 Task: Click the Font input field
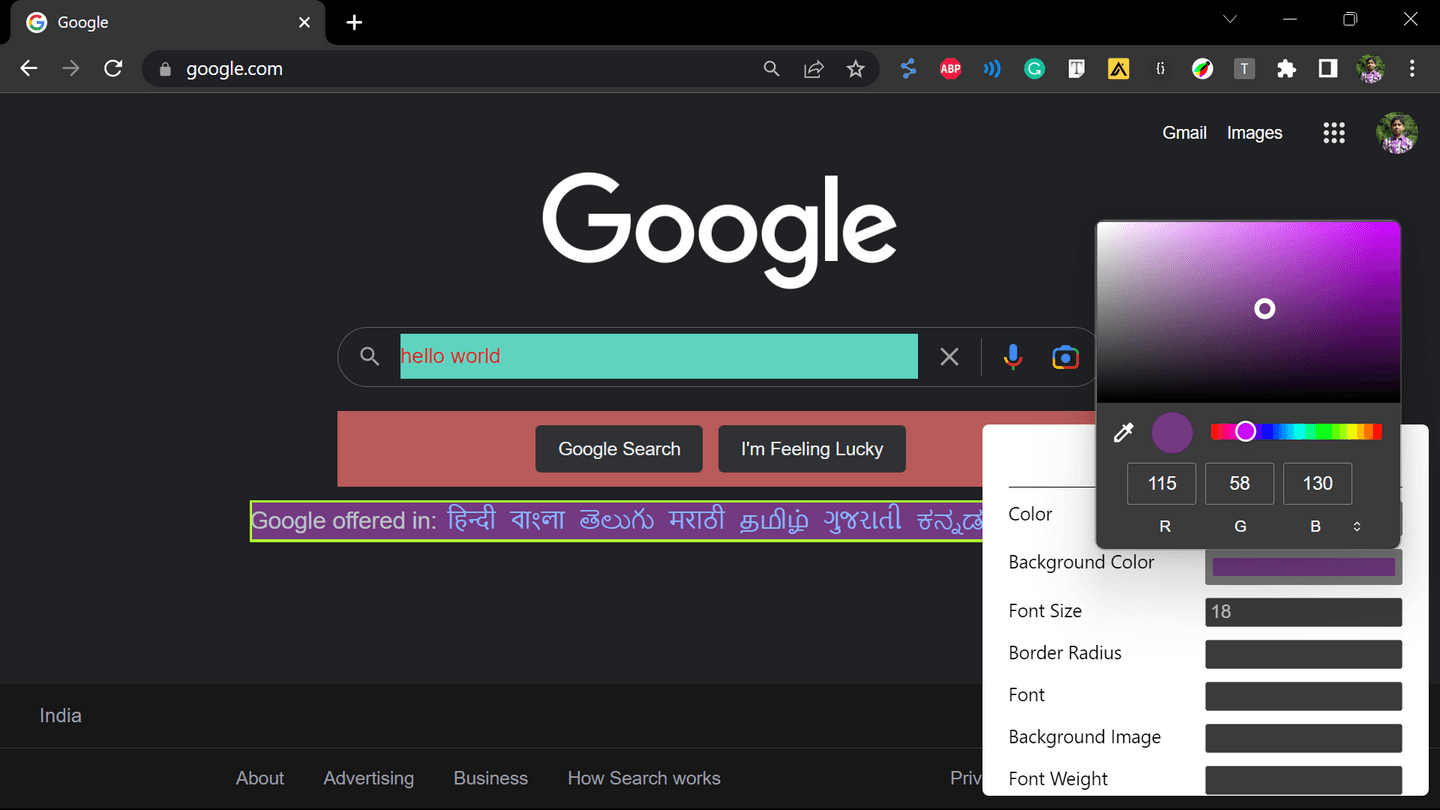click(x=1304, y=696)
